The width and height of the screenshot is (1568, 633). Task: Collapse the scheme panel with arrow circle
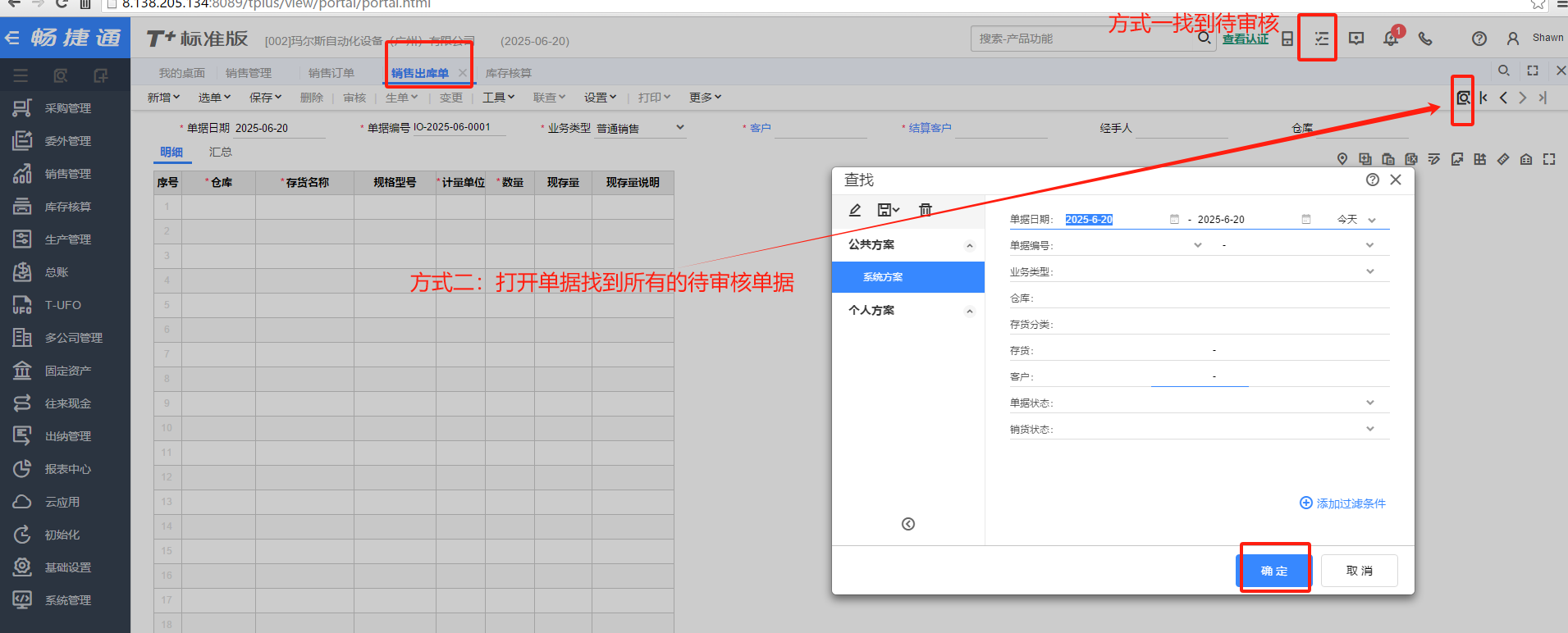coord(908,524)
